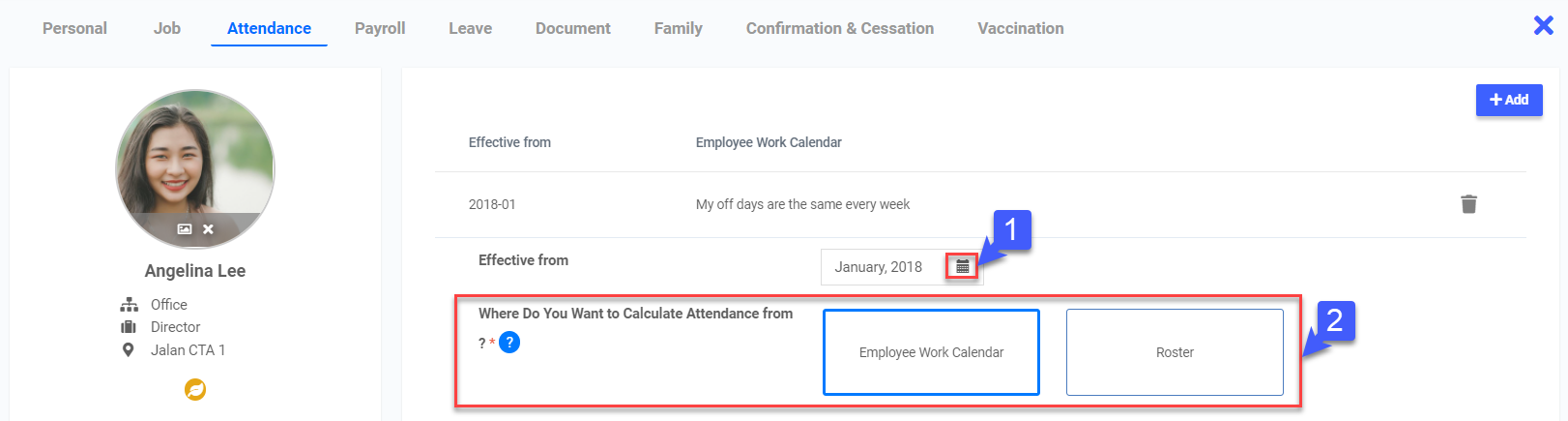Click the briefcase icon next to Director
Screen dimensions: 1568x421
(129, 327)
